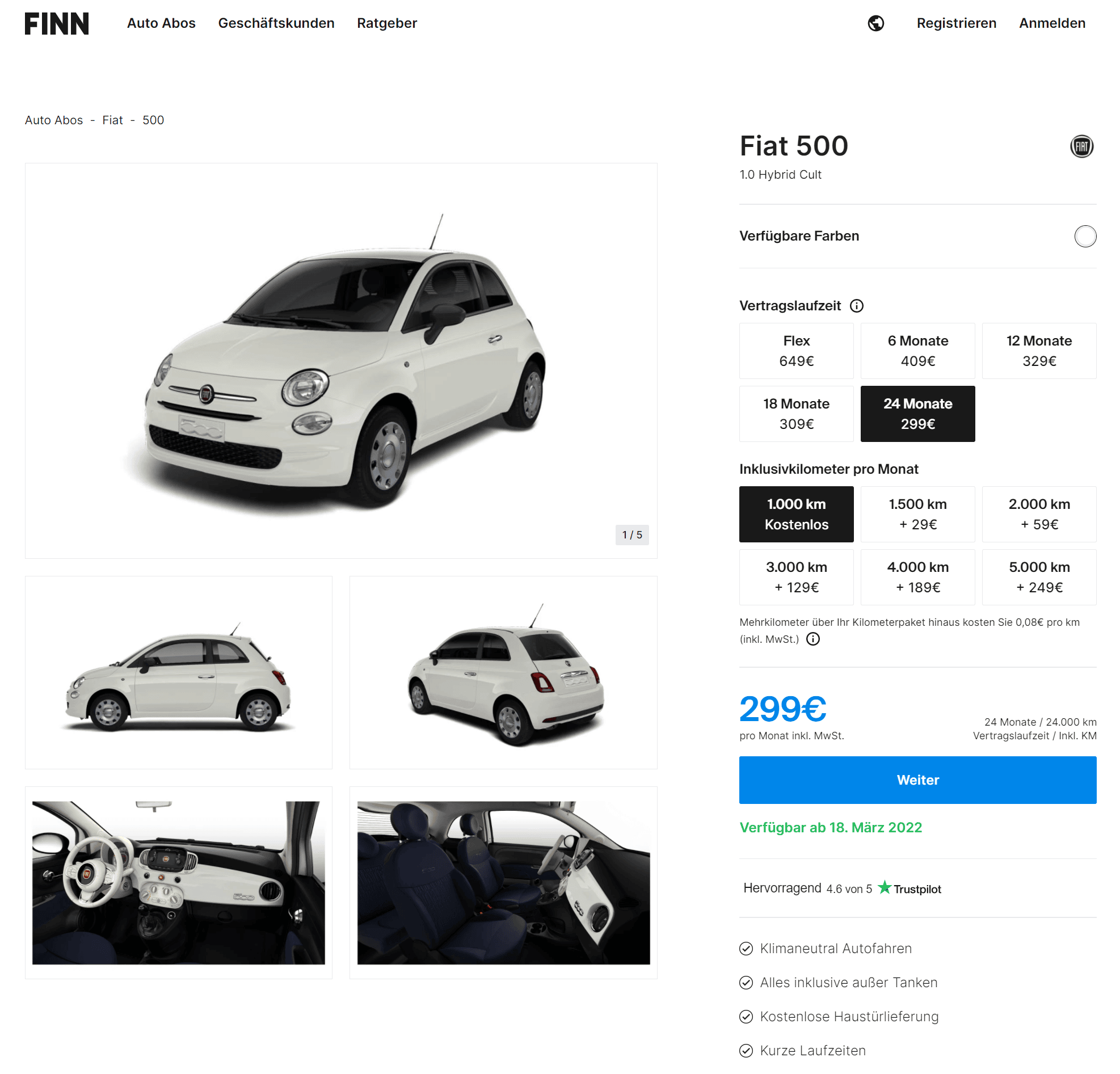Open the Geschäftskunden menu item
Screen dimensions: 1120x1074
(x=276, y=23)
